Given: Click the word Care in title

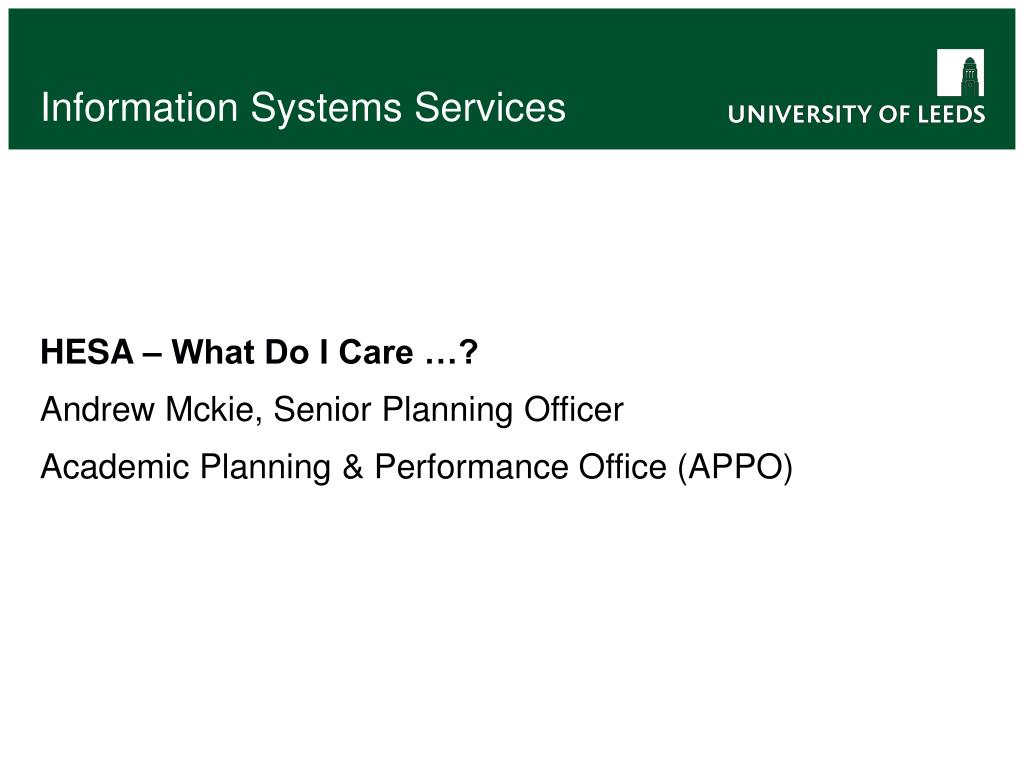Looking at the screenshot, I should (376, 353).
